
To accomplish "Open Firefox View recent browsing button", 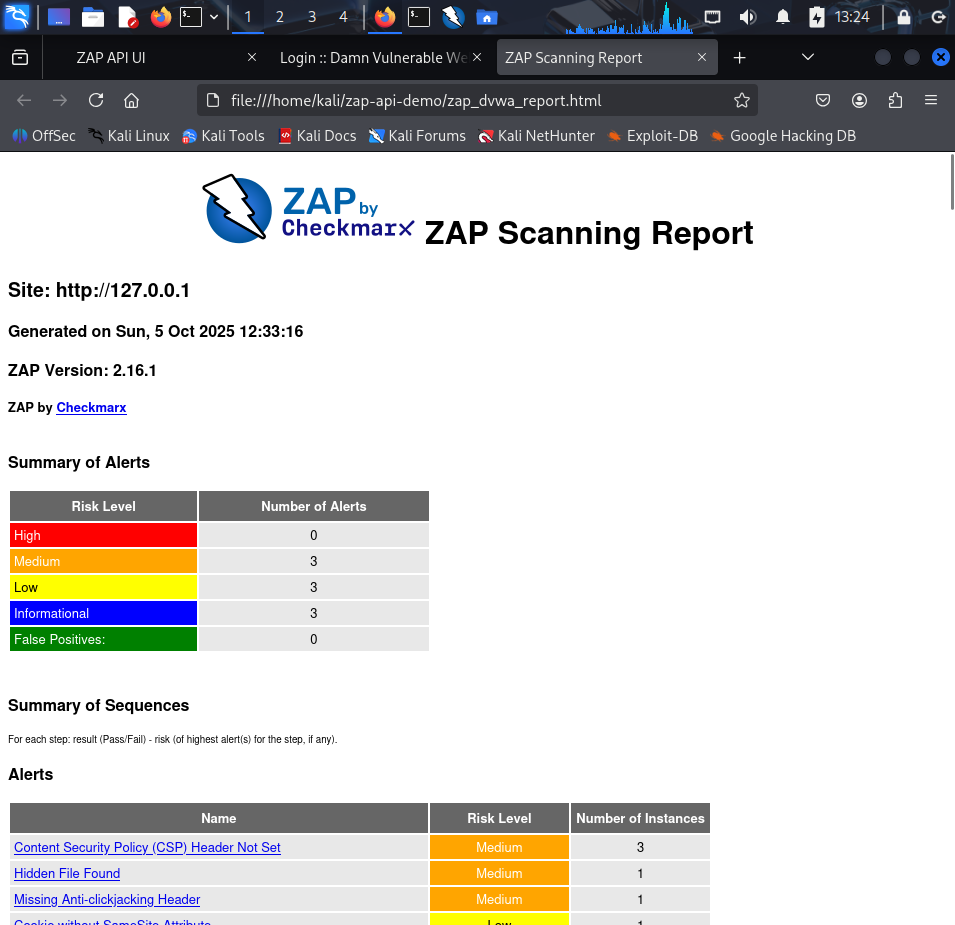I will 20,57.
